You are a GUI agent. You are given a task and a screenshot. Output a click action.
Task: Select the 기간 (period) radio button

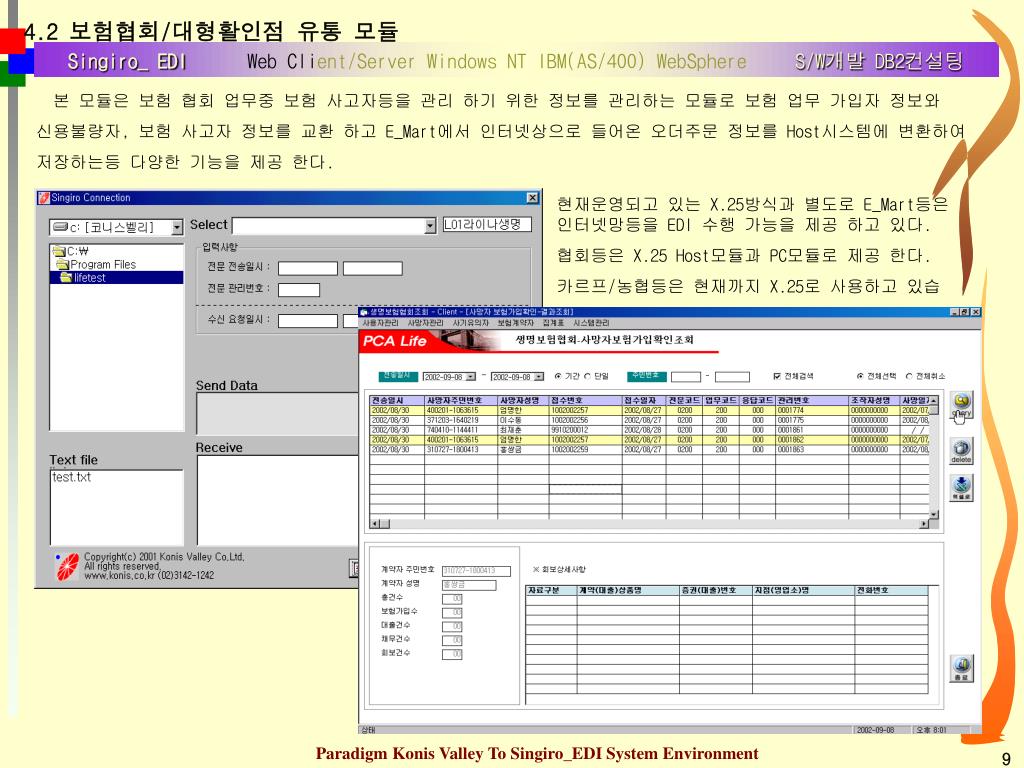[x=558, y=376]
